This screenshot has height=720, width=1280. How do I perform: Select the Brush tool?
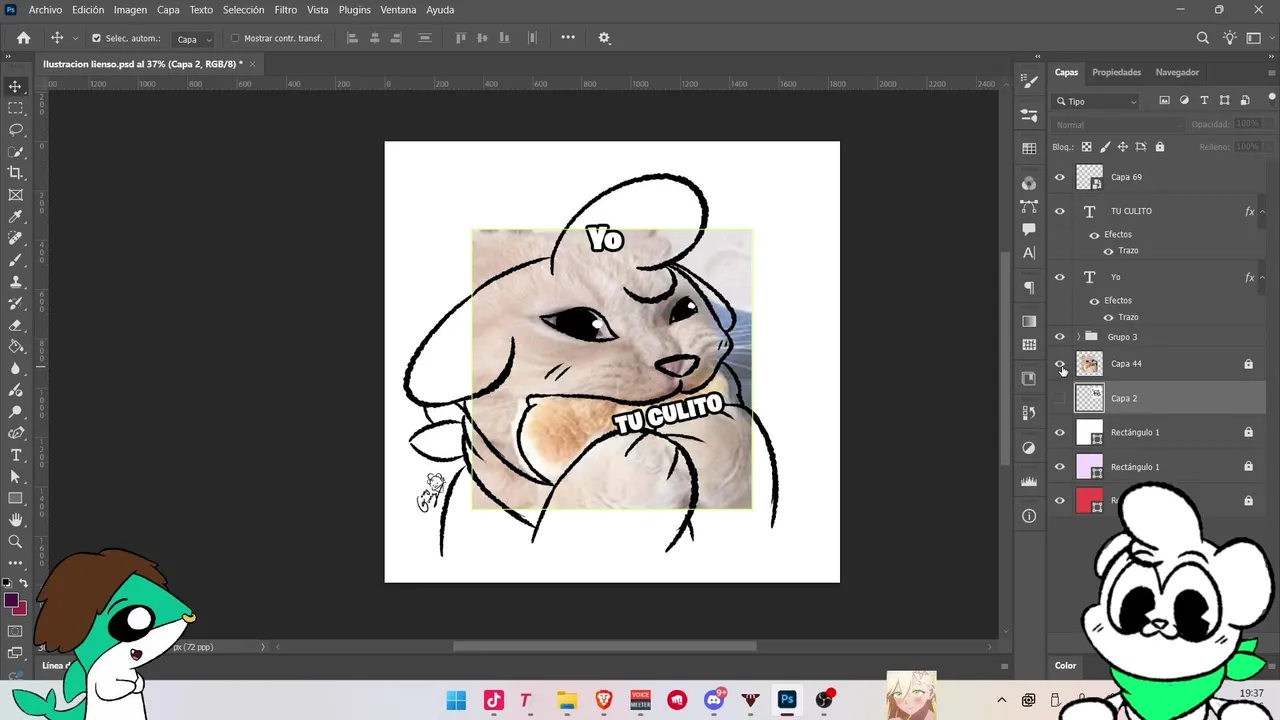tap(15, 260)
